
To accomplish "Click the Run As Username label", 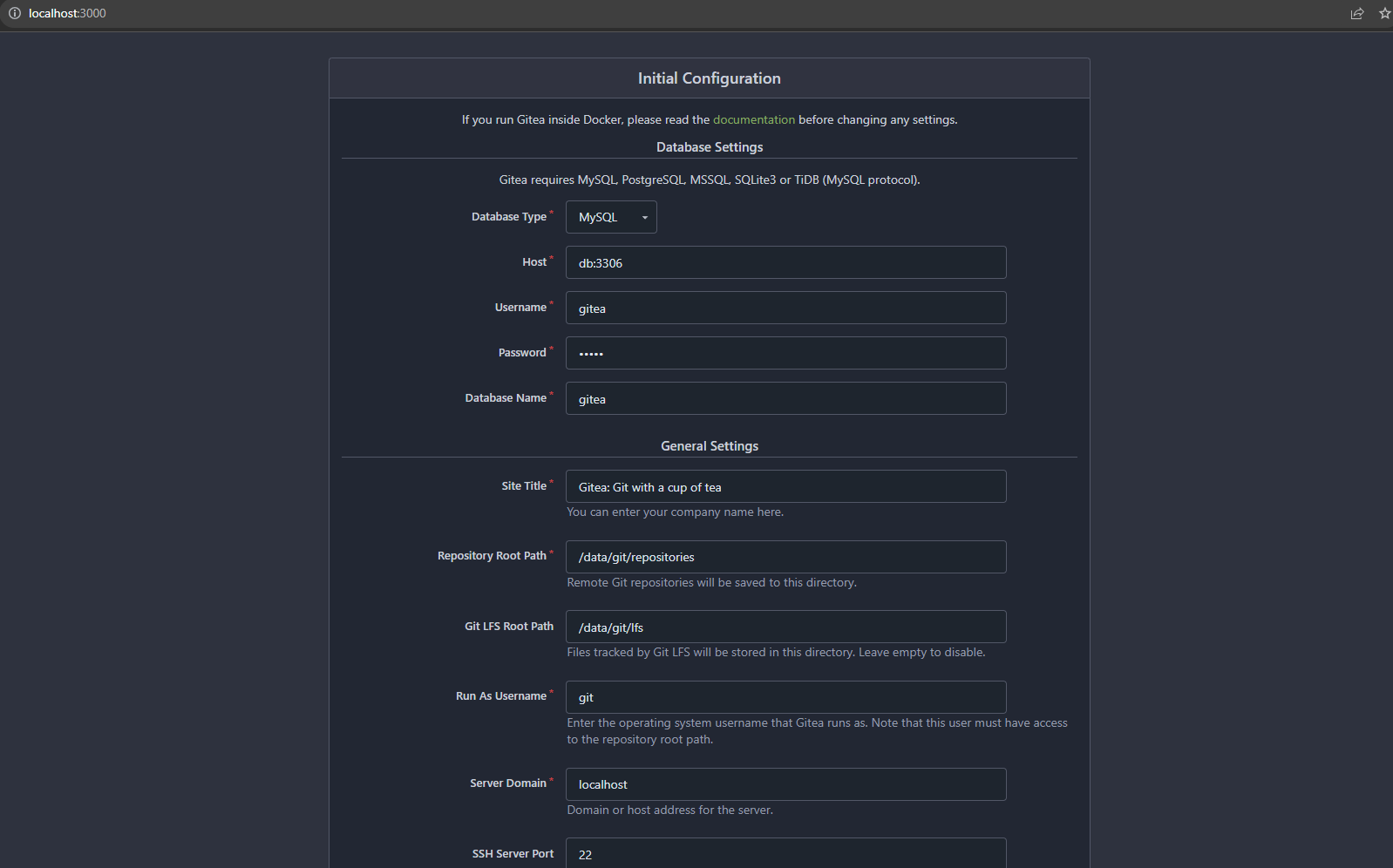I will click(x=501, y=696).
